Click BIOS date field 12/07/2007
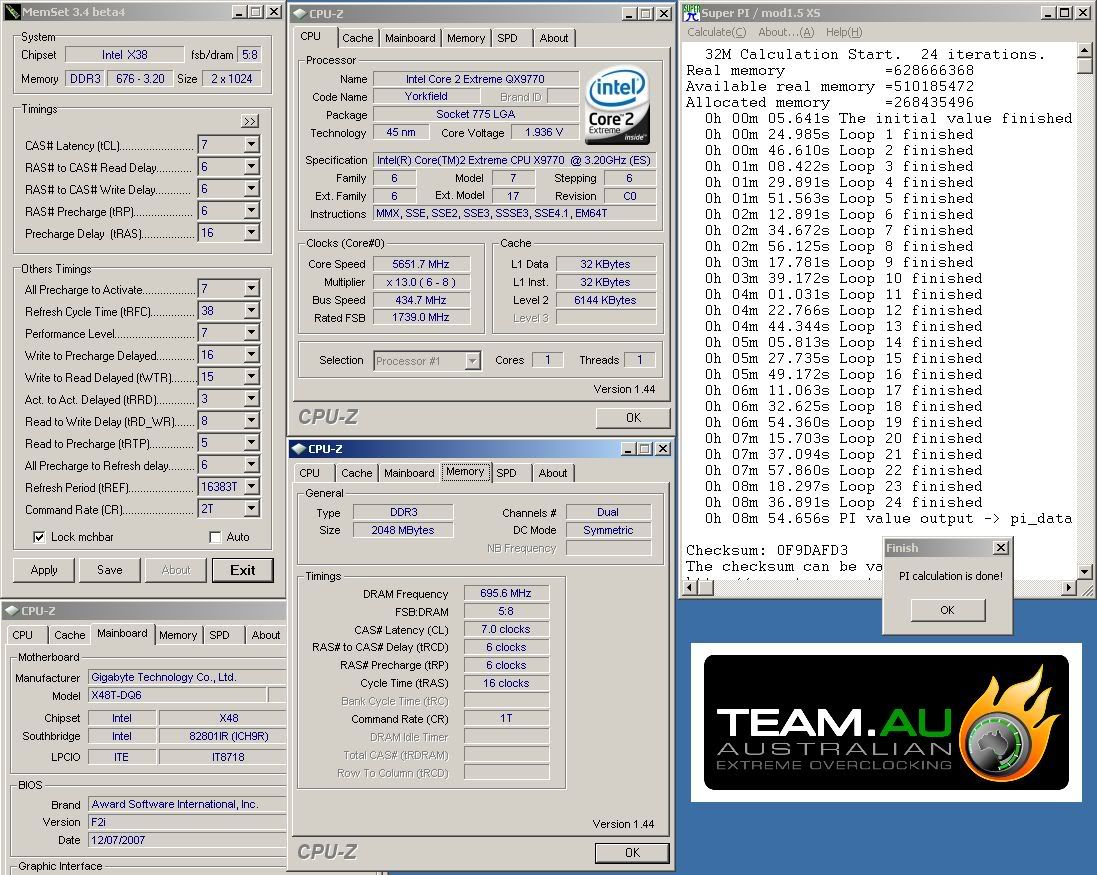The image size is (1097, 875). pyautogui.click(x=187, y=840)
